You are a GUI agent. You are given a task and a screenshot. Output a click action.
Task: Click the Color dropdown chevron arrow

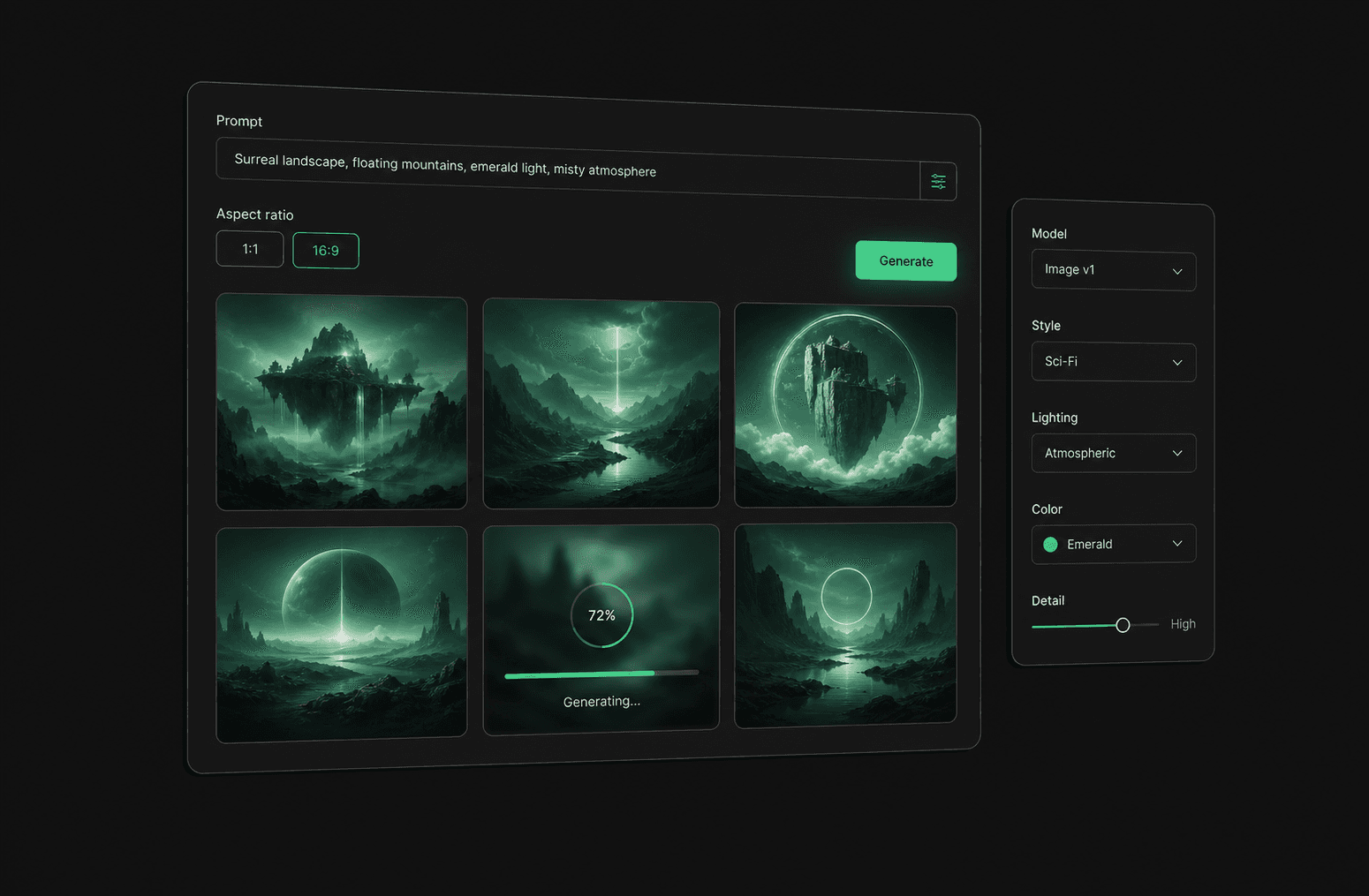(x=1177, y=543)
